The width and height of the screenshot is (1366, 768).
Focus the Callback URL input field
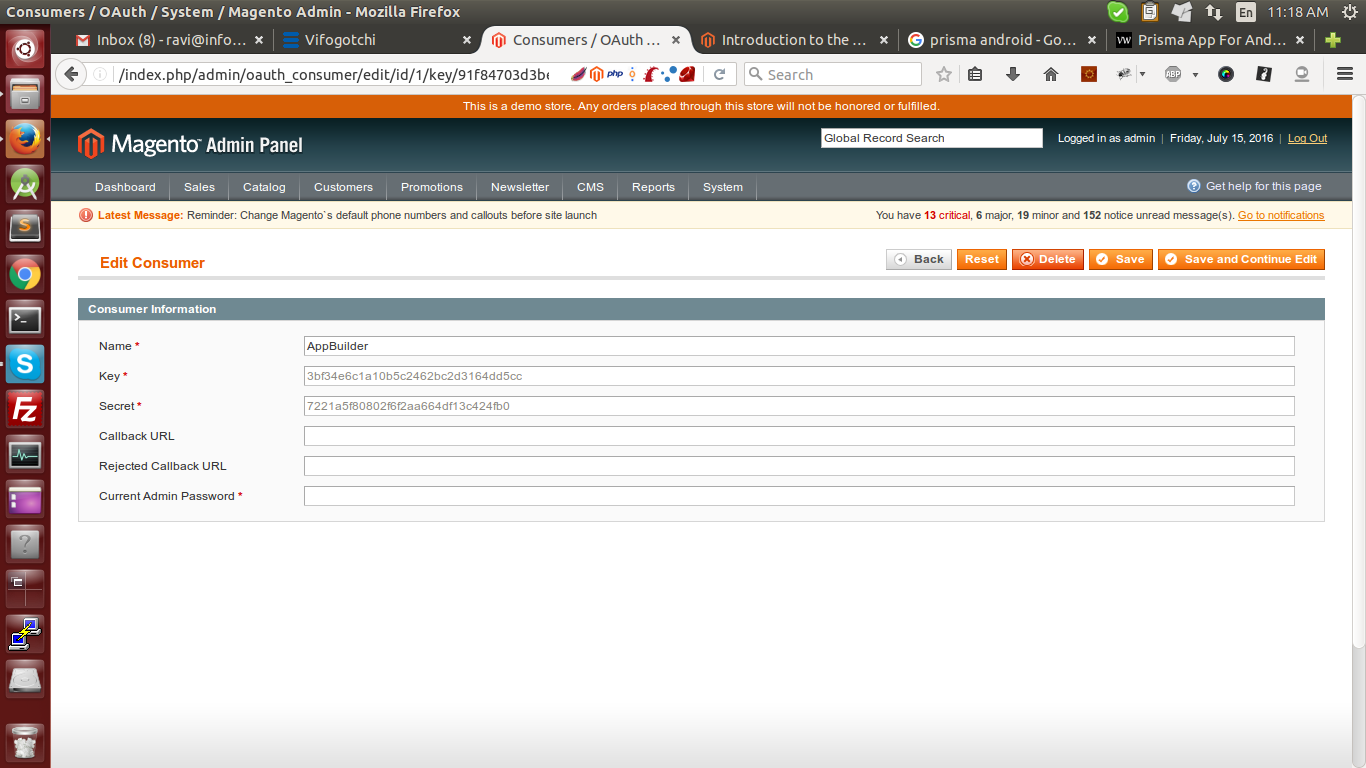[x=798, y=436]
